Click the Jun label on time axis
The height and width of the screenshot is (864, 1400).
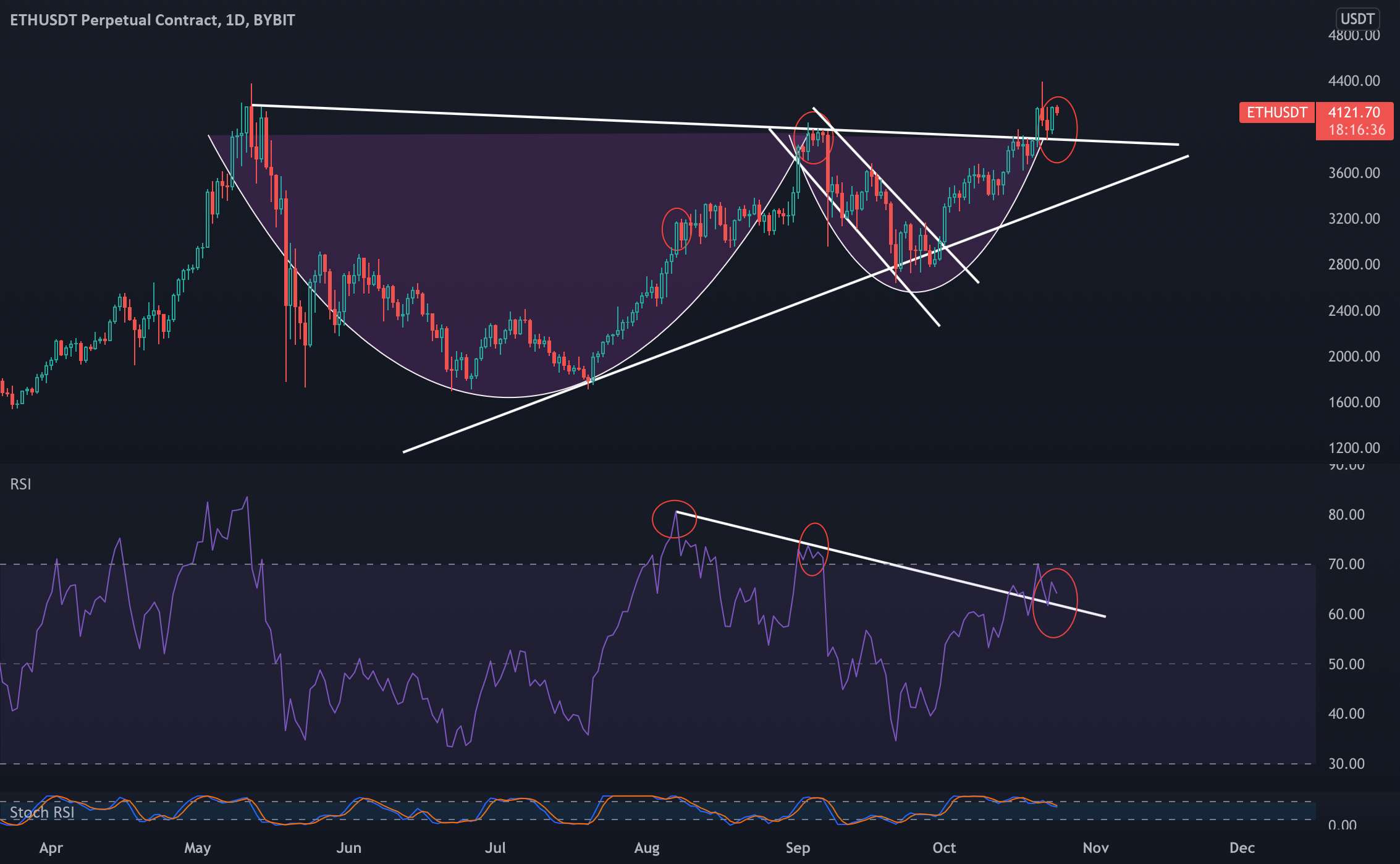click(348, 848)
